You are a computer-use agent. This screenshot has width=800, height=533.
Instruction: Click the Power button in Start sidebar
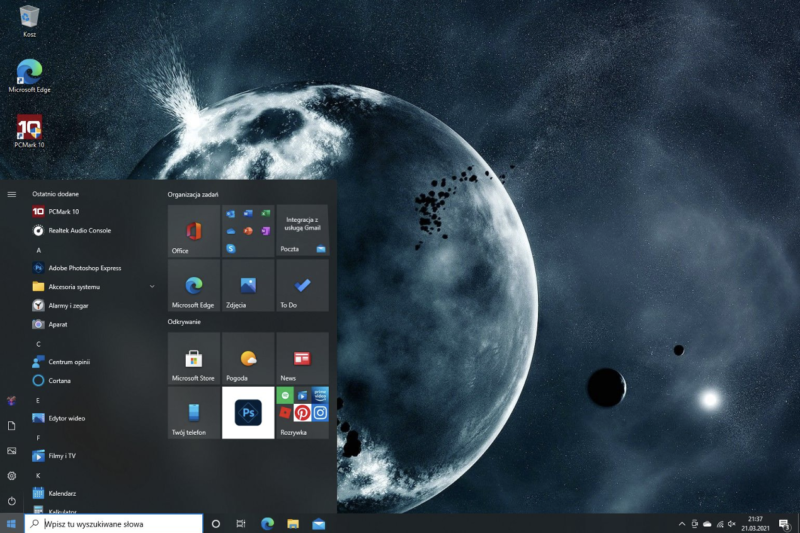(x=12, y=500)
